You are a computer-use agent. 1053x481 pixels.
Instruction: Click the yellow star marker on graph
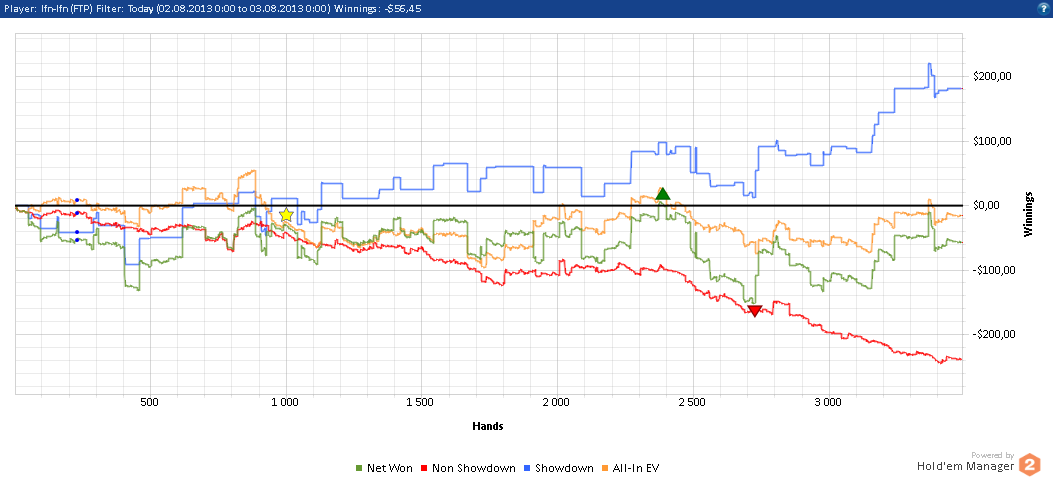coord(287,215)
